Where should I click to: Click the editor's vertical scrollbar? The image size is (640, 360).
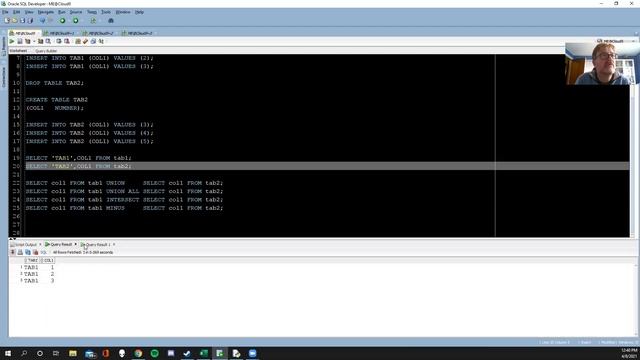coord(633,159)
